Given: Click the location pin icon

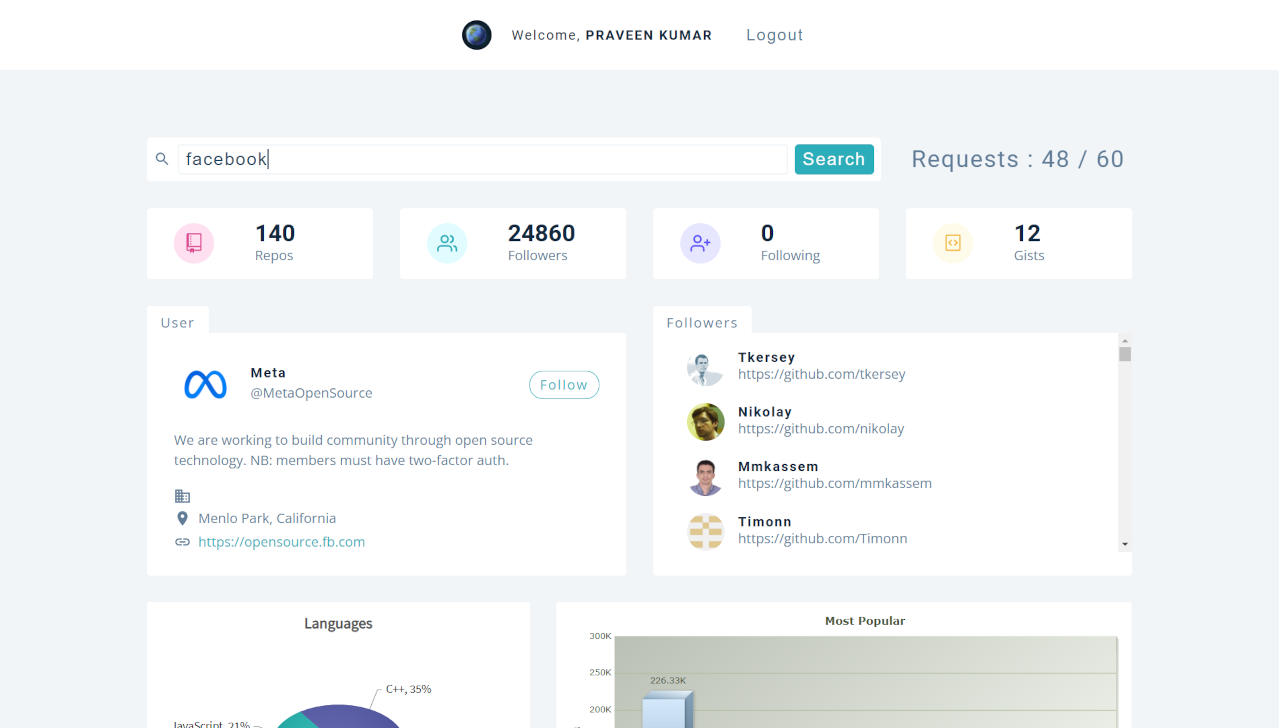Looking at the screenshot, I should pos(182,518).
